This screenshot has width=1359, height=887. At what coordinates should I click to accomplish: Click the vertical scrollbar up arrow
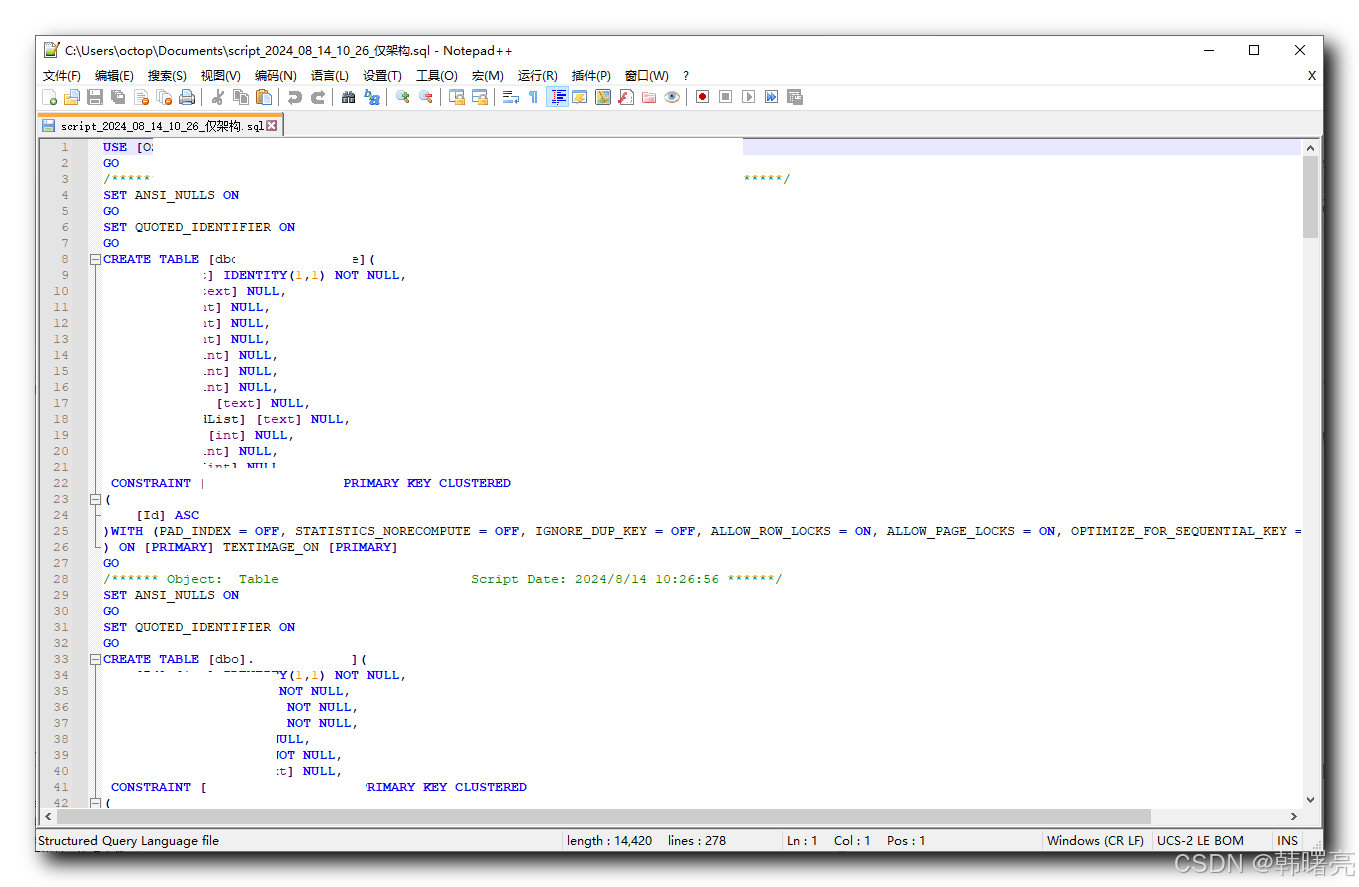1311,147
